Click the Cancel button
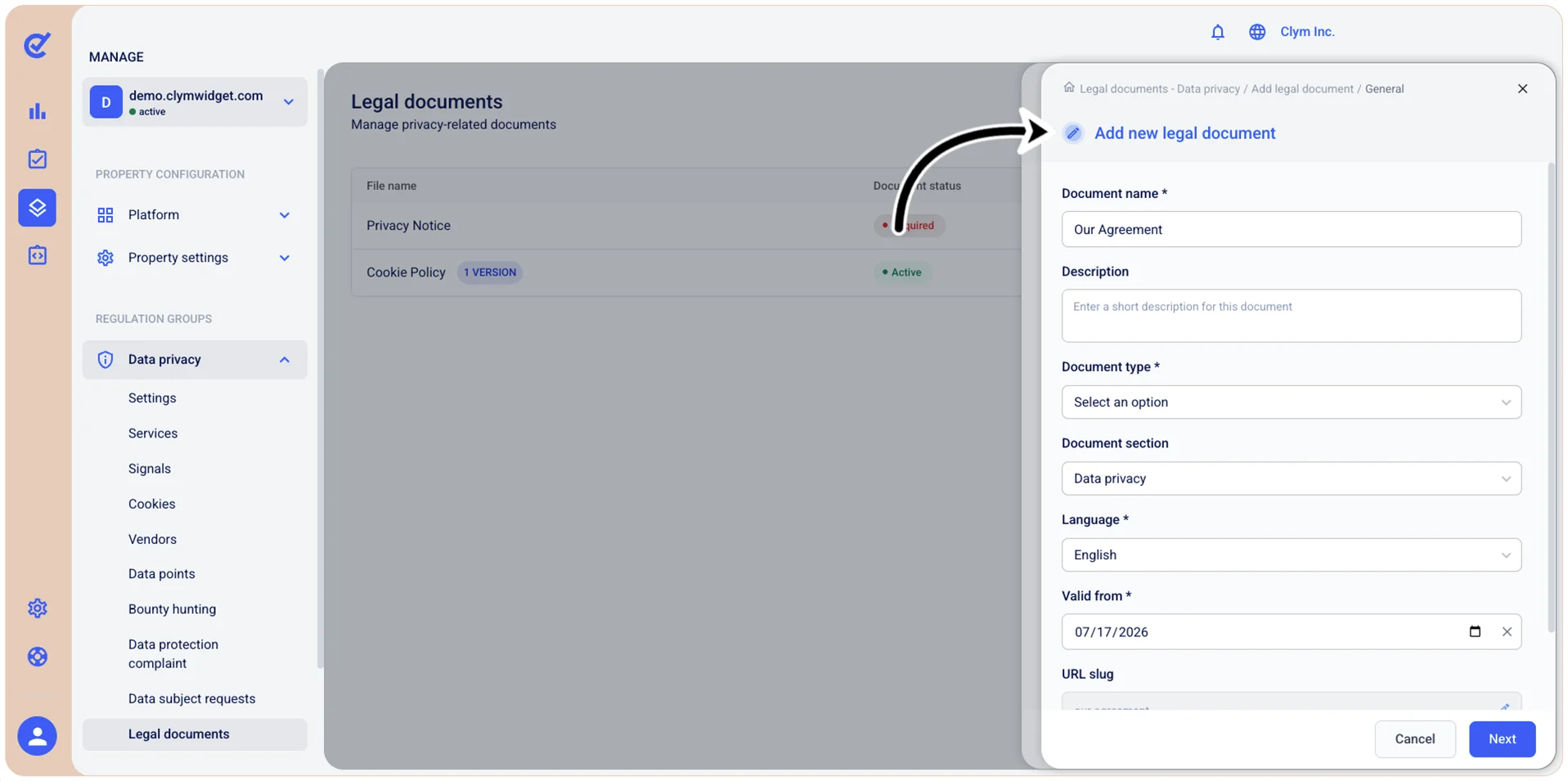 [x=1414, y=739]
